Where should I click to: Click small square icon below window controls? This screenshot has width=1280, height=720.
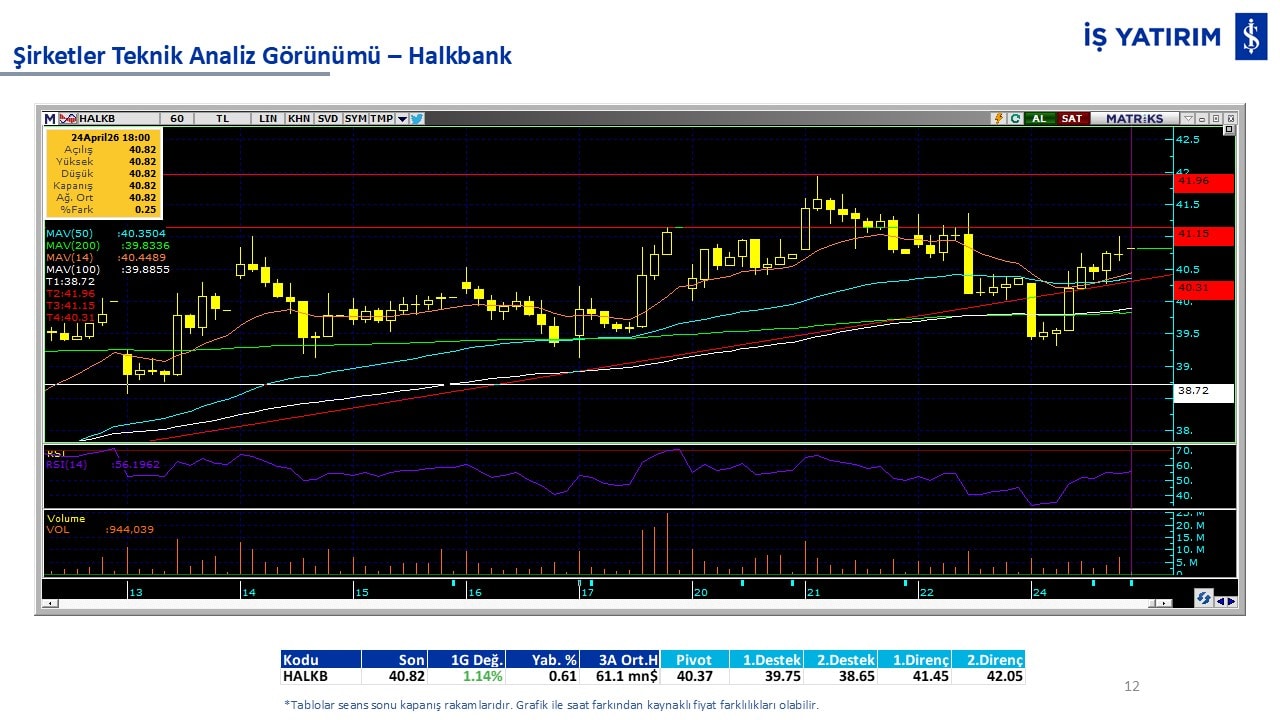(x=1229, y=130)
